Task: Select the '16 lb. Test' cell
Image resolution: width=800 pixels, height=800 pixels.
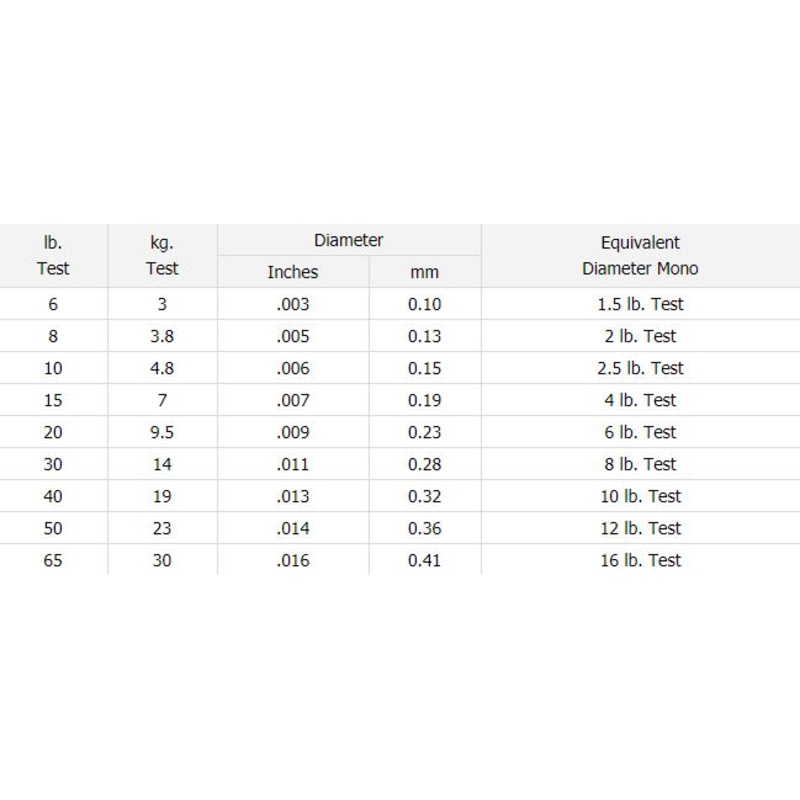Action: tap(640, 560)
